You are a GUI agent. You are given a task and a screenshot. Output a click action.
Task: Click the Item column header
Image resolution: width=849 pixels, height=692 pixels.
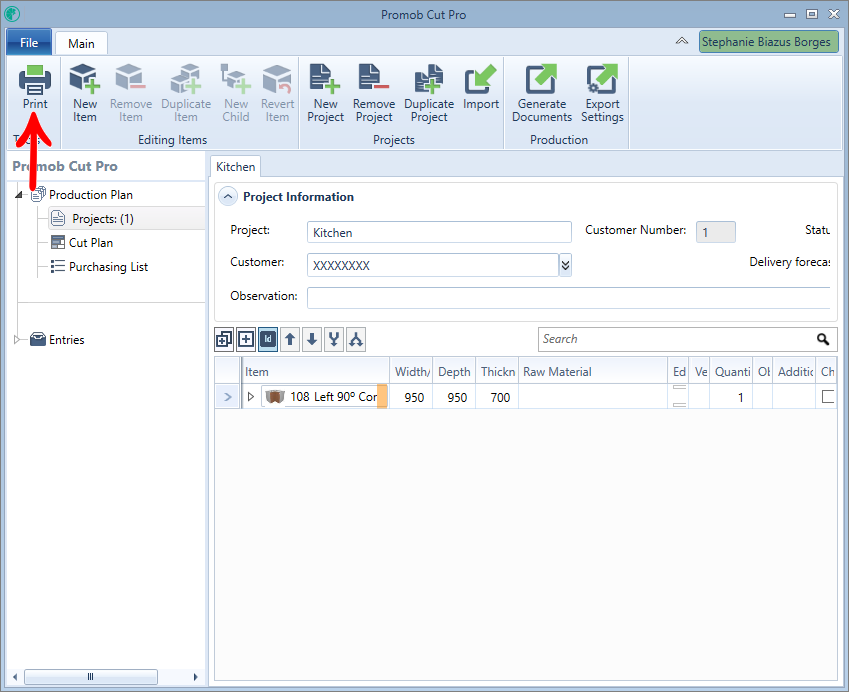pyautogui.click(x=315, y=371)
